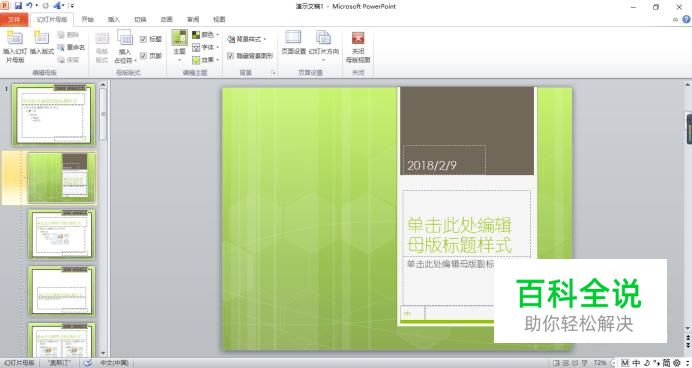Click the IME 中 language mode icon
This screenshot has height=368, width=692.
coord(636,363)
